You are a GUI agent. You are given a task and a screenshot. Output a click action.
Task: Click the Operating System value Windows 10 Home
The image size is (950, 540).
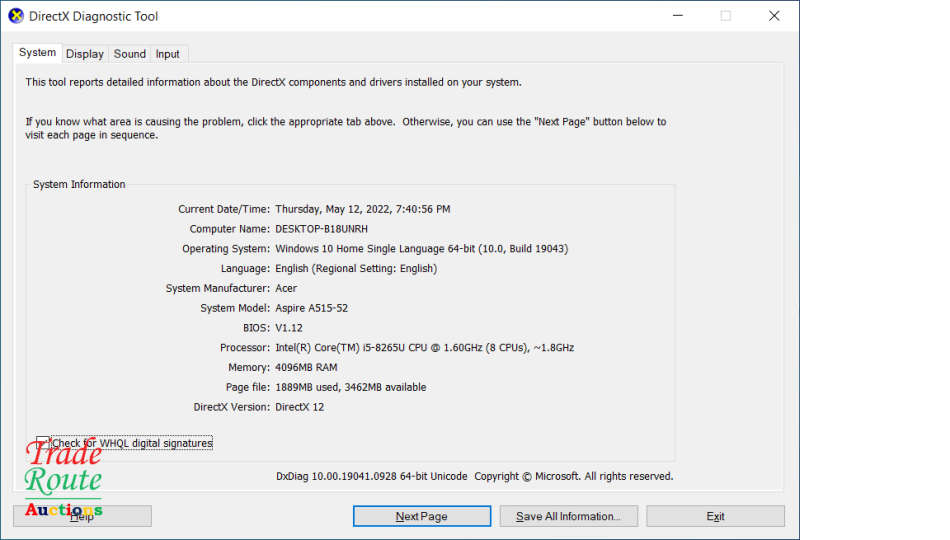421,249
